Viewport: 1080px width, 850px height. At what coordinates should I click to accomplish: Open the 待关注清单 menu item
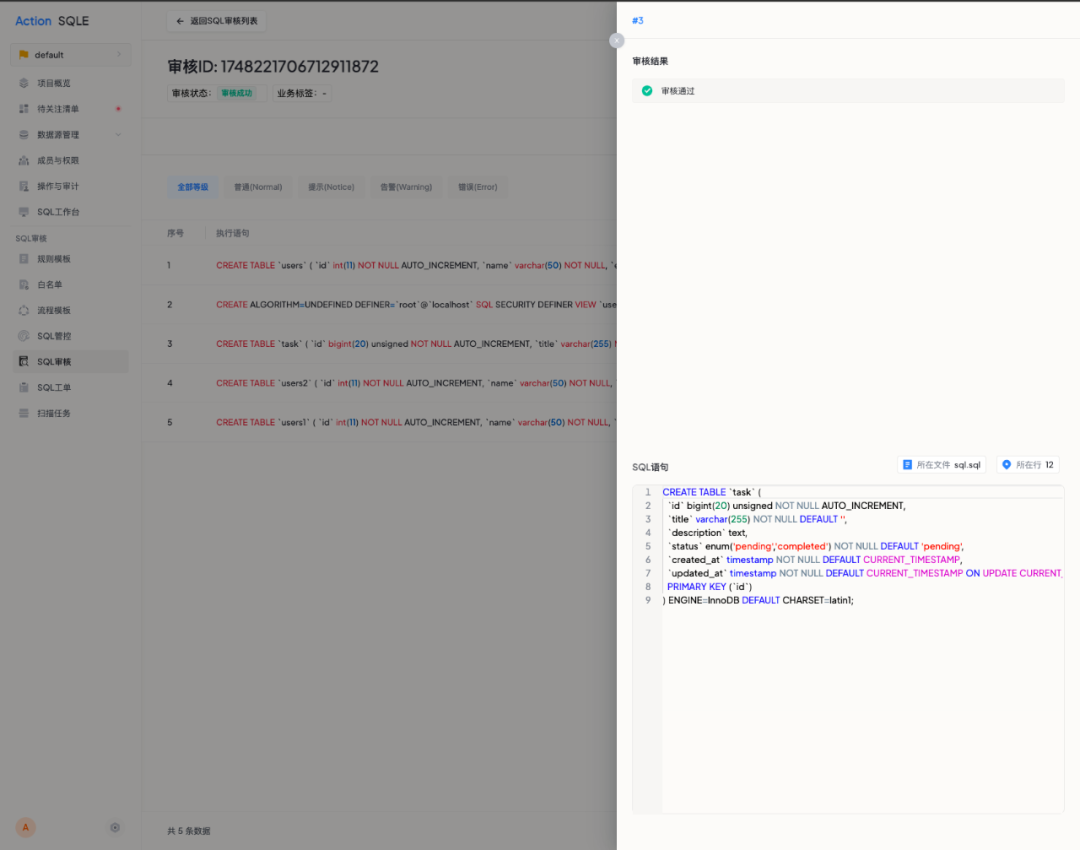click(70, 109)
